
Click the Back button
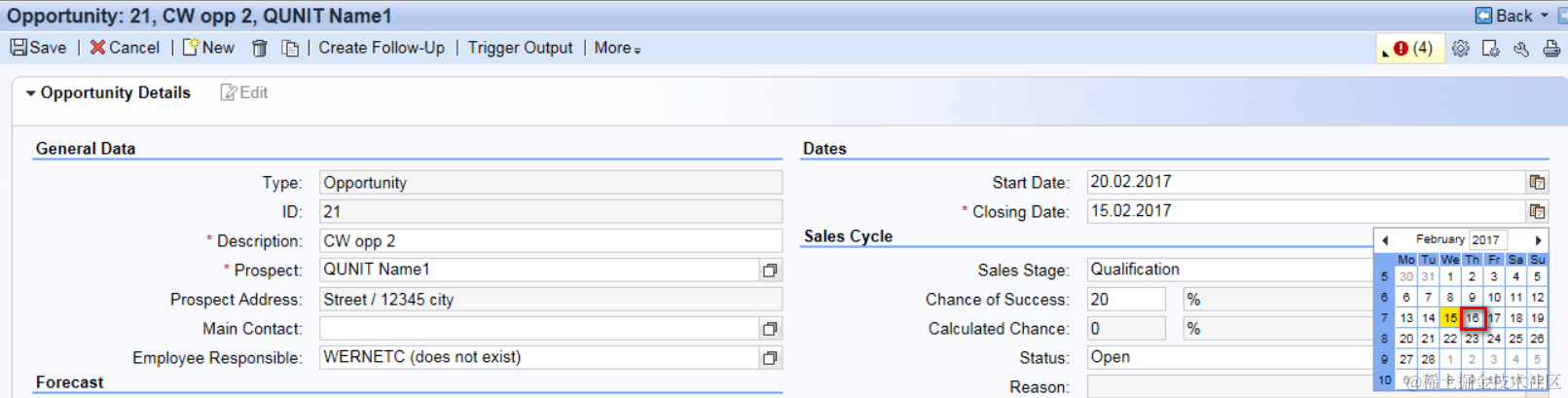1504,16
